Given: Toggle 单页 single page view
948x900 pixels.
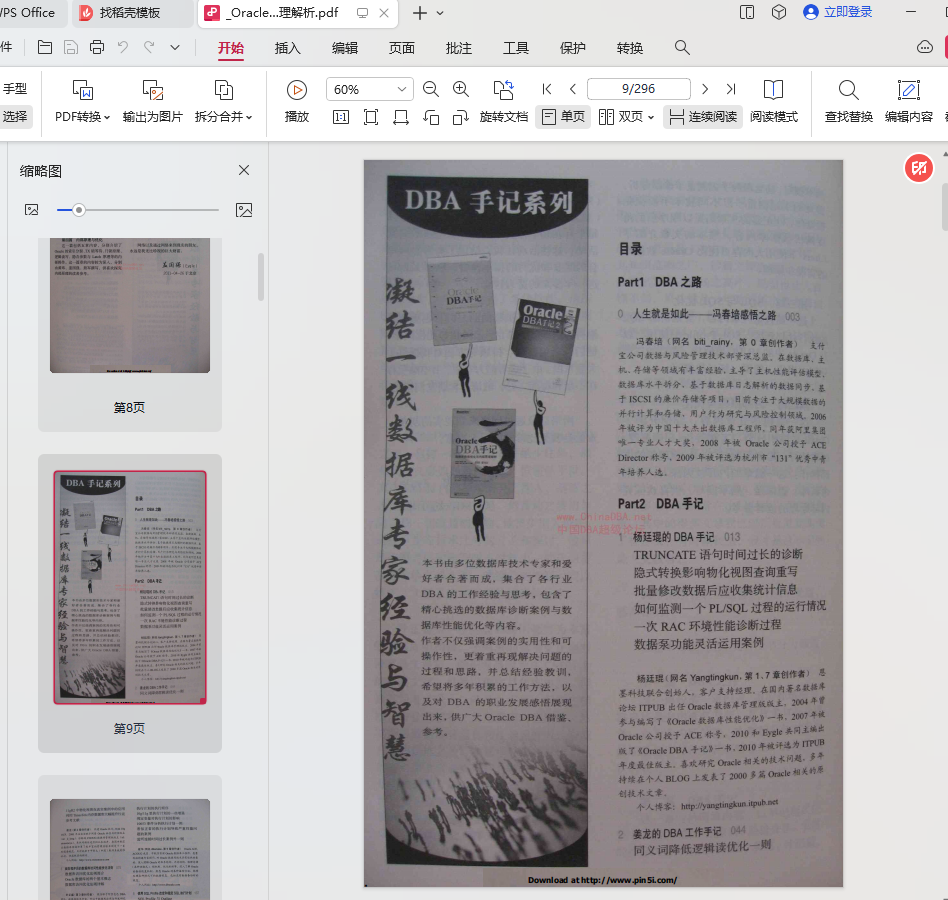Looking at the screenshot, I should 563,117.
